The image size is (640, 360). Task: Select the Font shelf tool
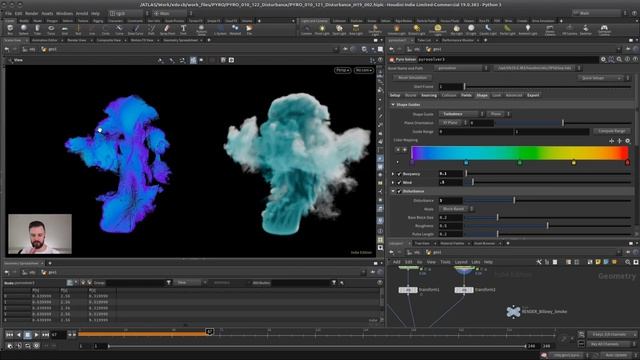[x=183, y=30]
